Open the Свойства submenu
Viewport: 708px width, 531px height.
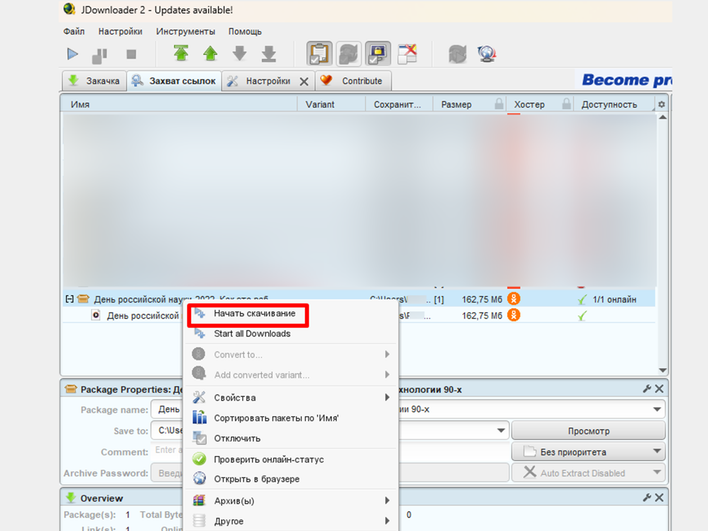(291, 397)
